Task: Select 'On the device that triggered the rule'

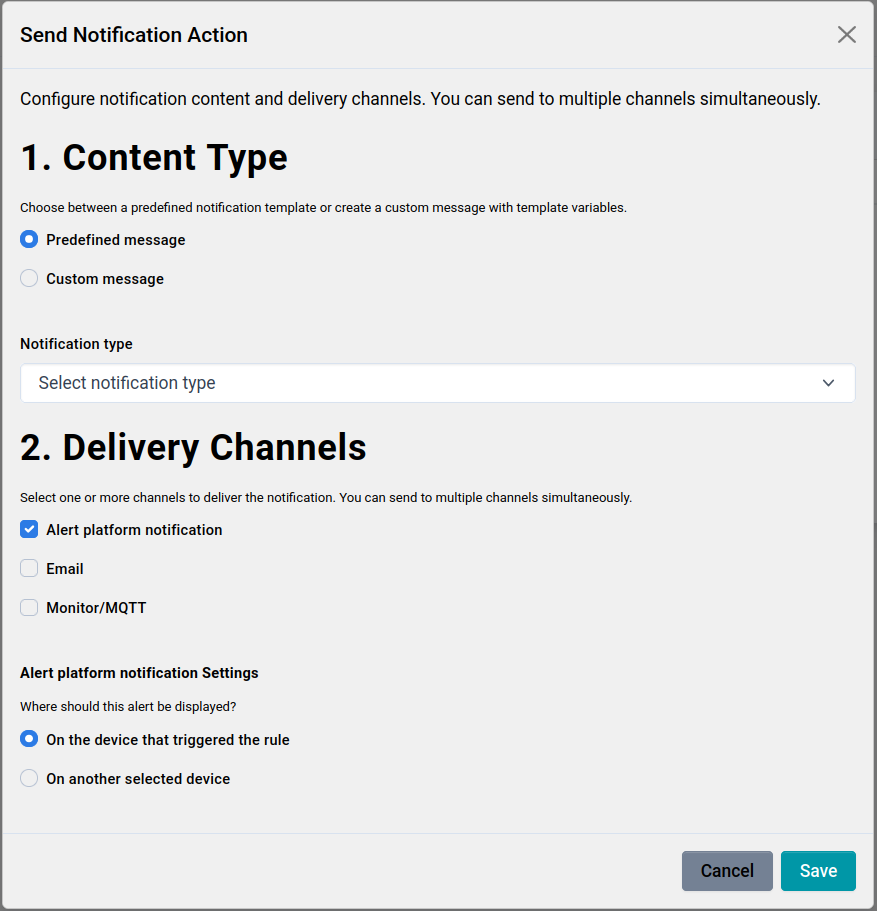Action: tap(30, 740)
